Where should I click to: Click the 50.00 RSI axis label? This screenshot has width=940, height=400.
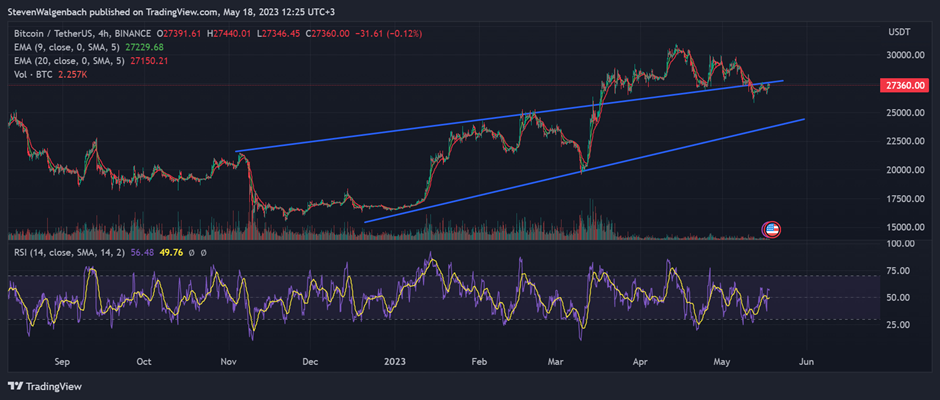[899, 297]
